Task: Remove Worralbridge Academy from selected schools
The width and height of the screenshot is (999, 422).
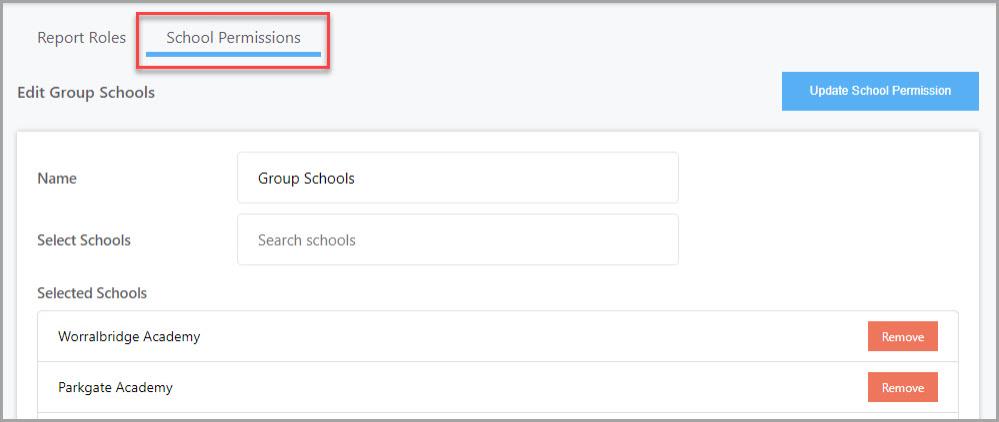Action: [x=902, y=337]
